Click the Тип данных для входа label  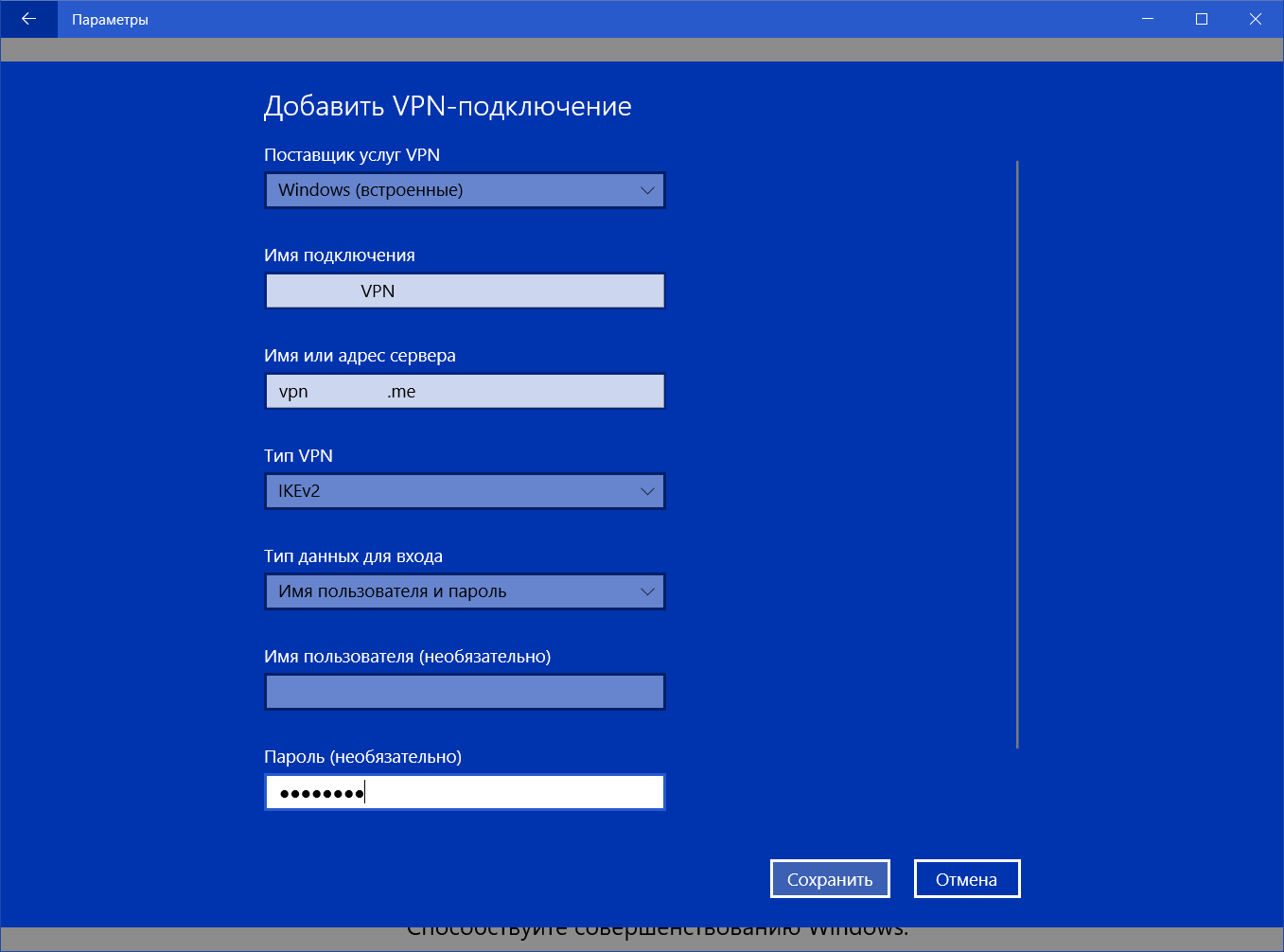(353, 556)
